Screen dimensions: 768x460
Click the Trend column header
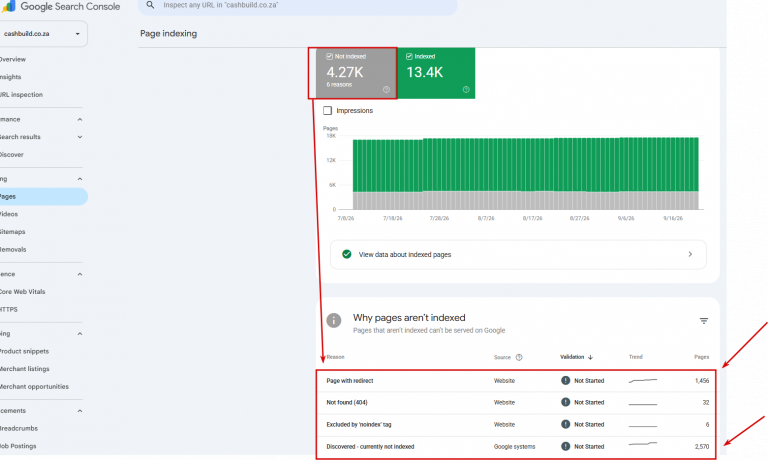(x=636, y=357)
